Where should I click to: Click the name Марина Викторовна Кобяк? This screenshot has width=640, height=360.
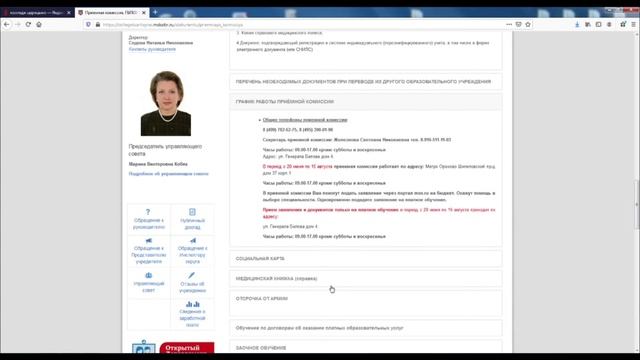(158, 164)
